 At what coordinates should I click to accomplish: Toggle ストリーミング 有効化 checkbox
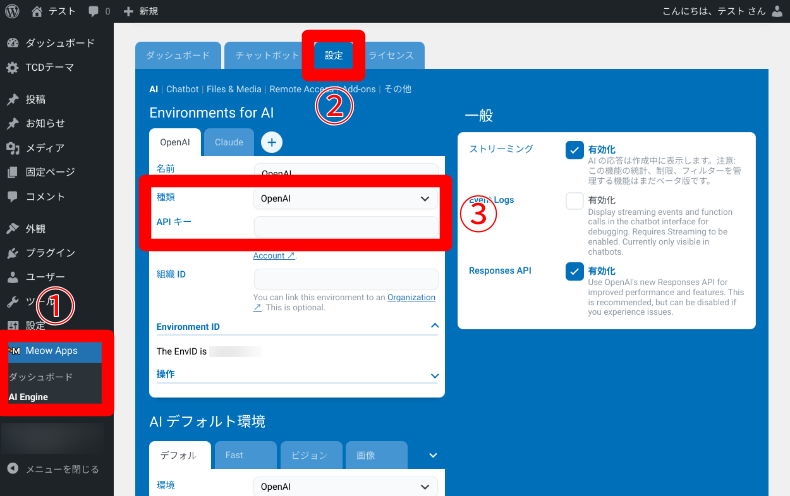click(574, 150)
